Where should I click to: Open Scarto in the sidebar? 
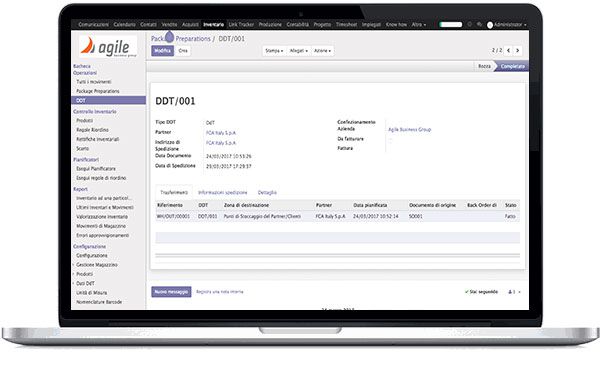tap(83, 149)
